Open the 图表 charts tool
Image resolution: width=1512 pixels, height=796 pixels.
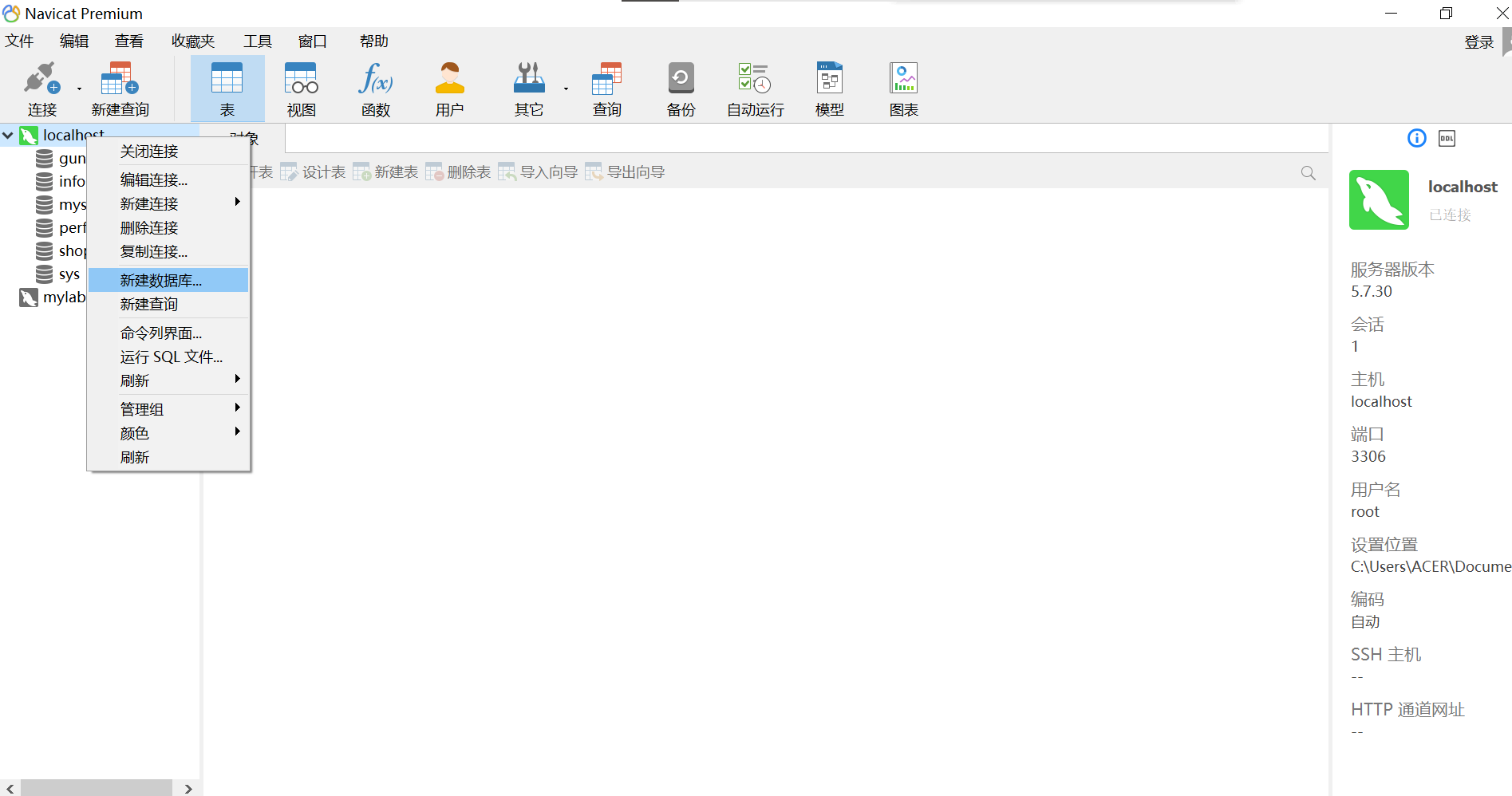click(x=902, y=88)
